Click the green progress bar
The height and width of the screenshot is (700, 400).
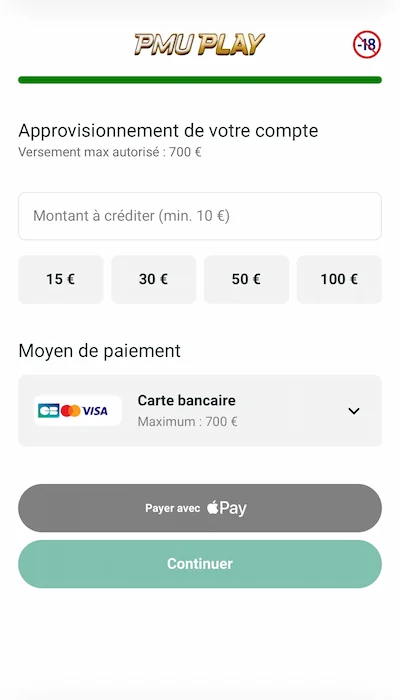200,80
